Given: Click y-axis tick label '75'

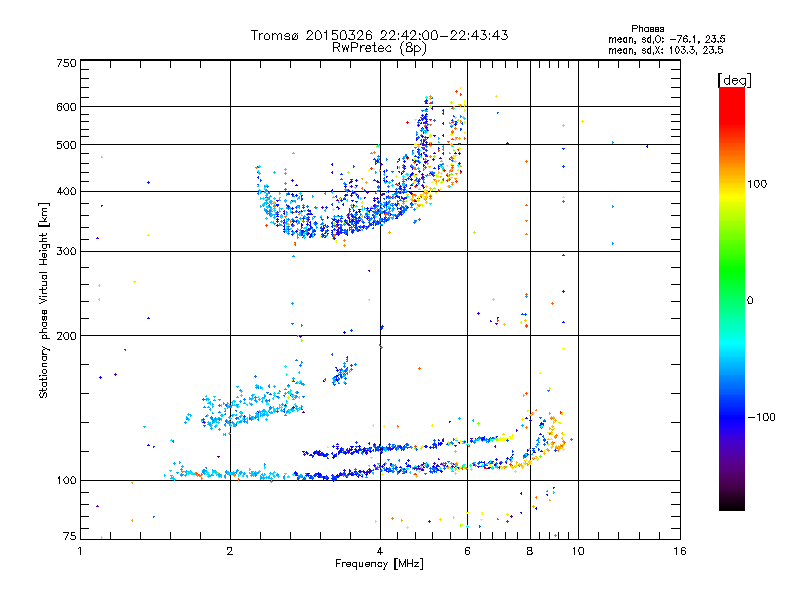Looking at the screenshot, I should coord(70,536).
